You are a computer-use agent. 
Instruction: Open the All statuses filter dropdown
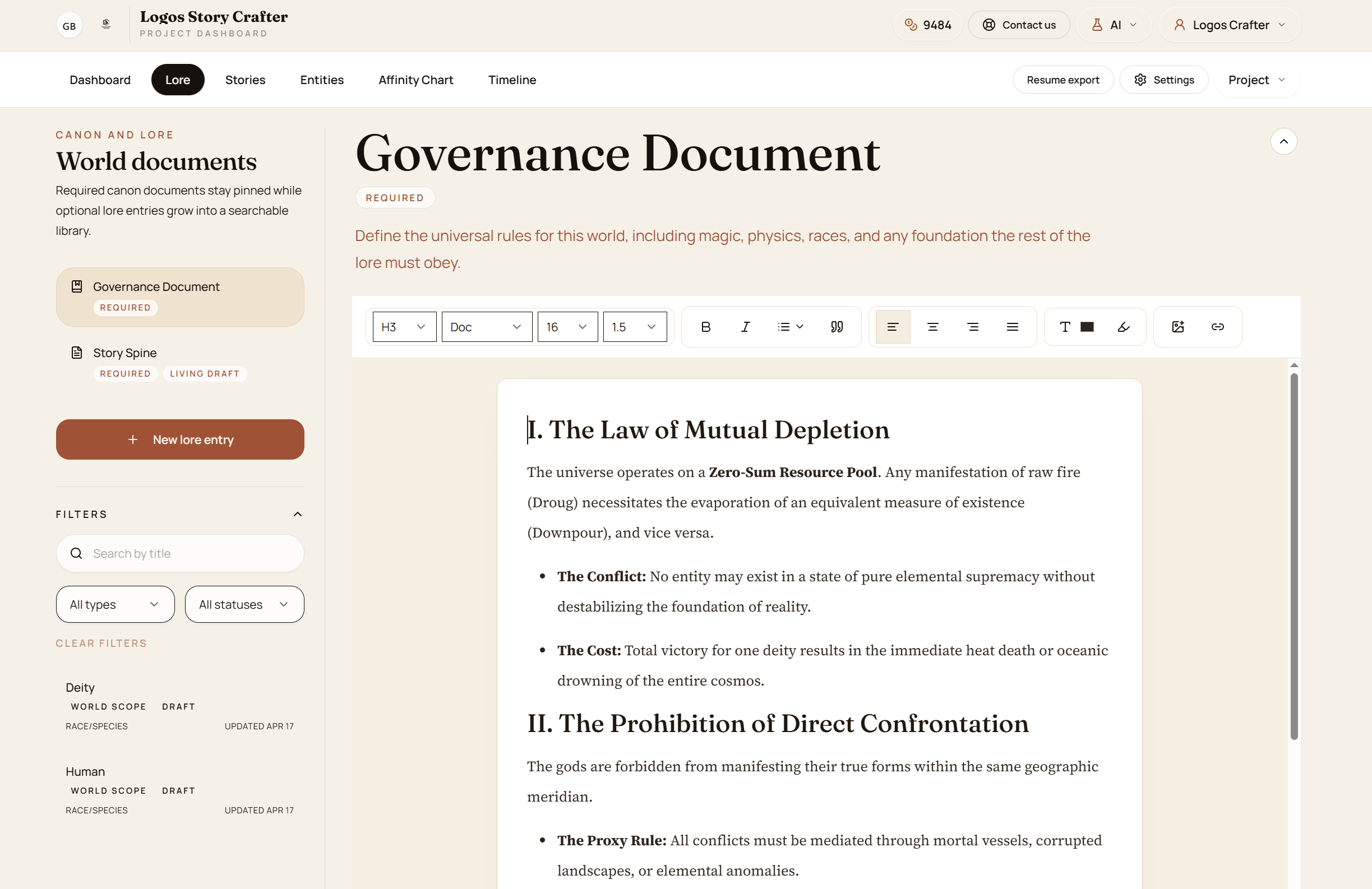[244, 604]
